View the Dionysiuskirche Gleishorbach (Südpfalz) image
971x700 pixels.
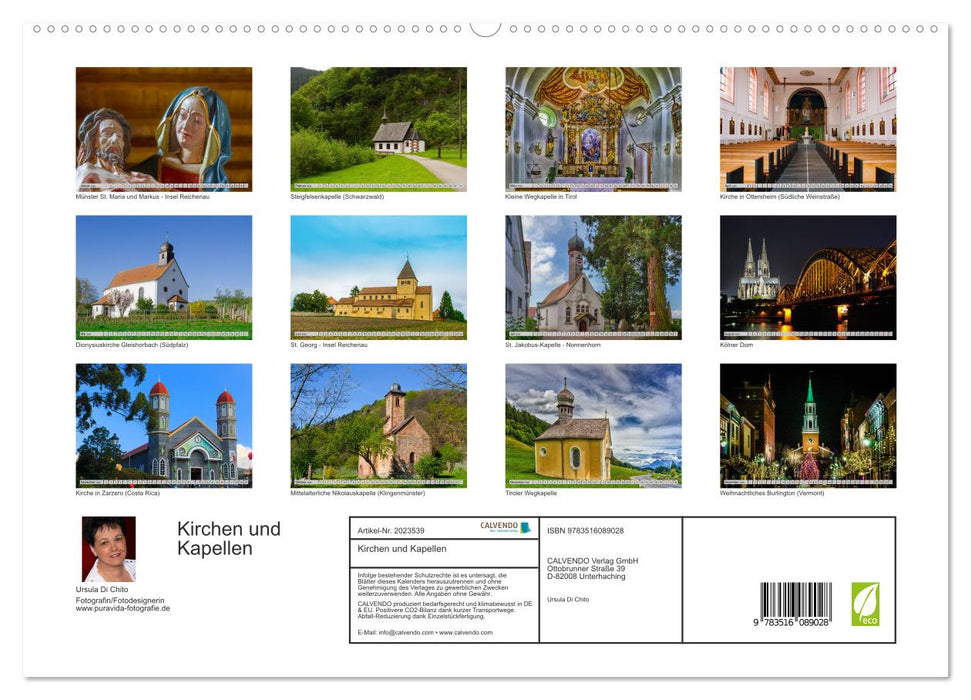(164, 276)
